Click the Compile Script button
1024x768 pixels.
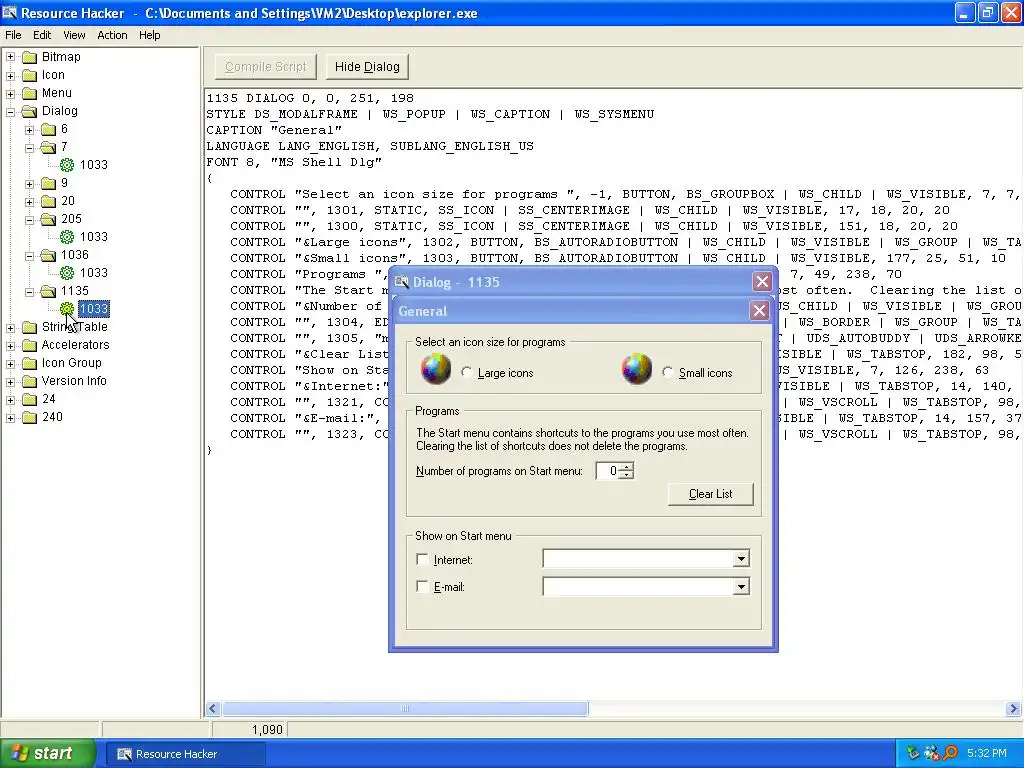[x=265, y=67]
